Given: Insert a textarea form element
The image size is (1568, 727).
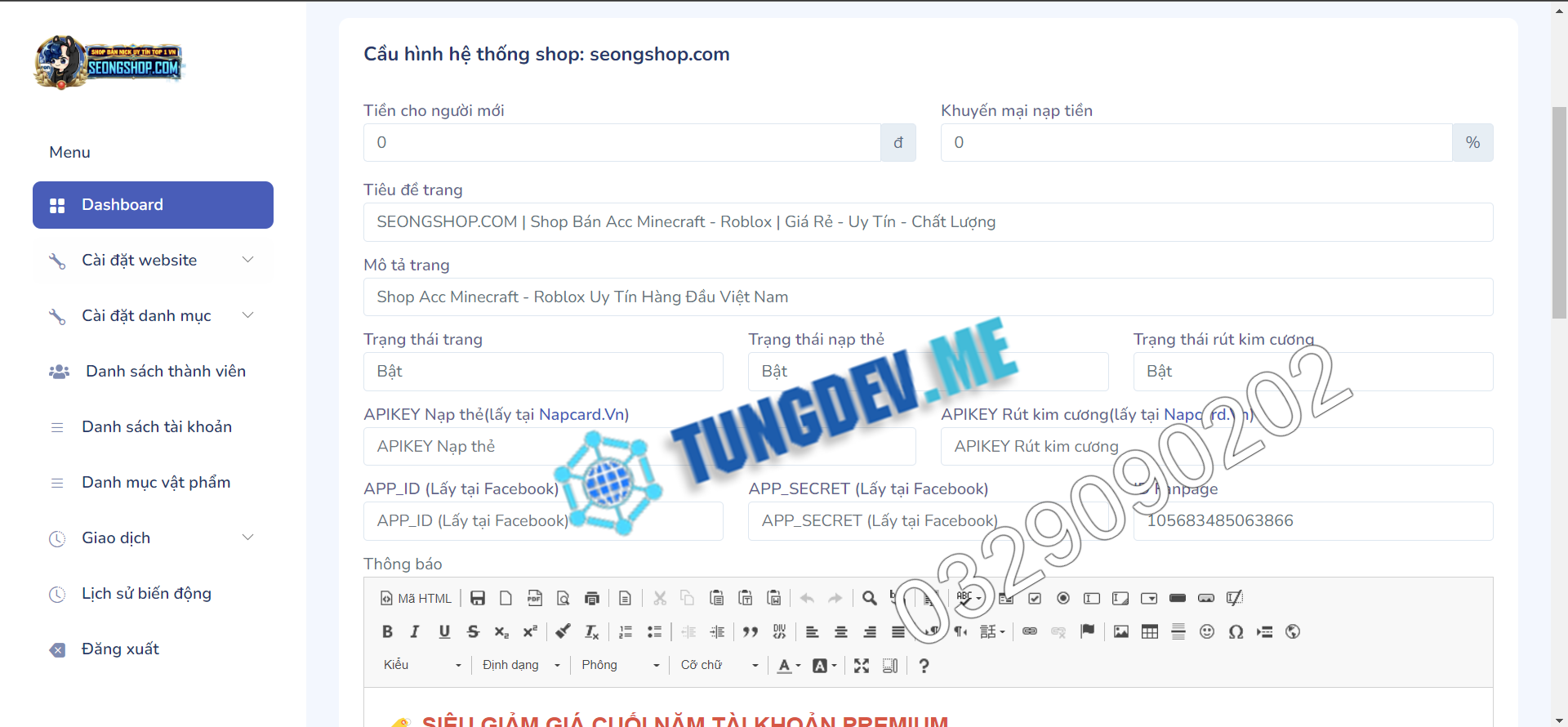Looking at the screenshot, I should [x=1120, y=598].
